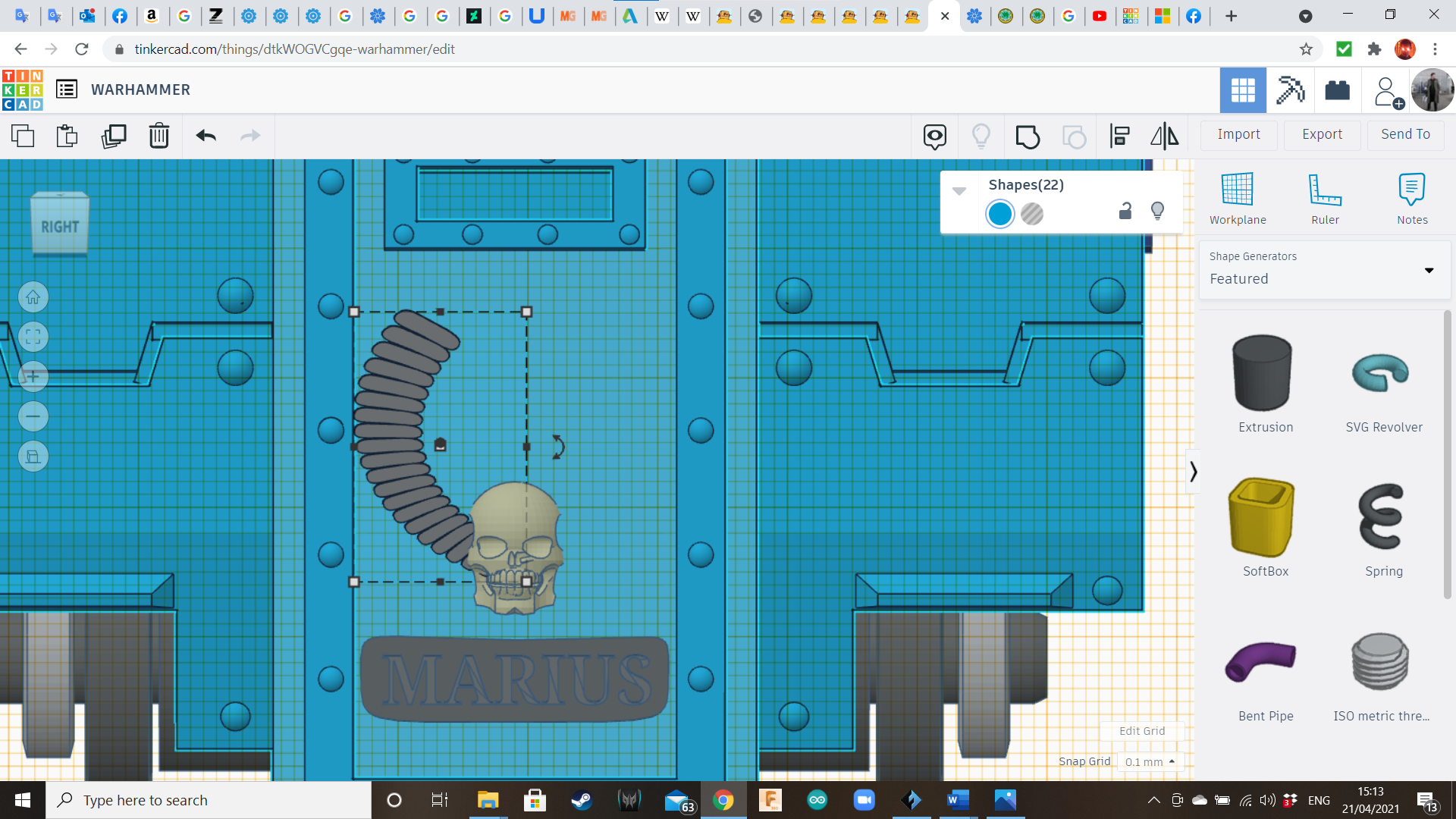Click the Import button

click(x=1238, y=135)
